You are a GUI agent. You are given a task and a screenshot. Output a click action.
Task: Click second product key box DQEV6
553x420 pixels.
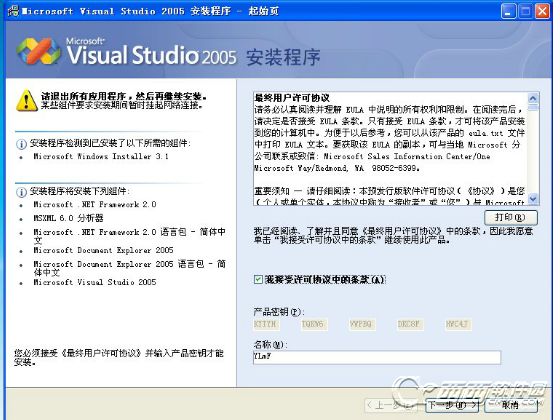coord(314,324)
